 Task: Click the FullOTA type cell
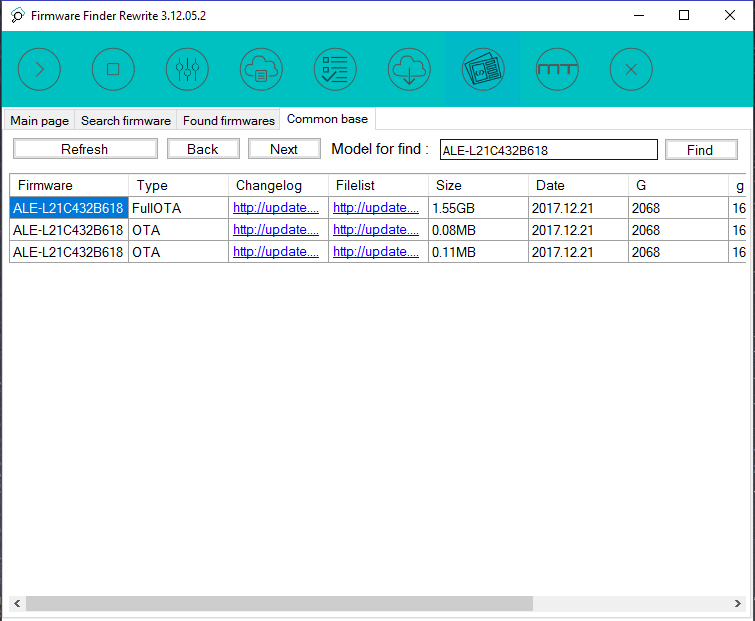178,208
